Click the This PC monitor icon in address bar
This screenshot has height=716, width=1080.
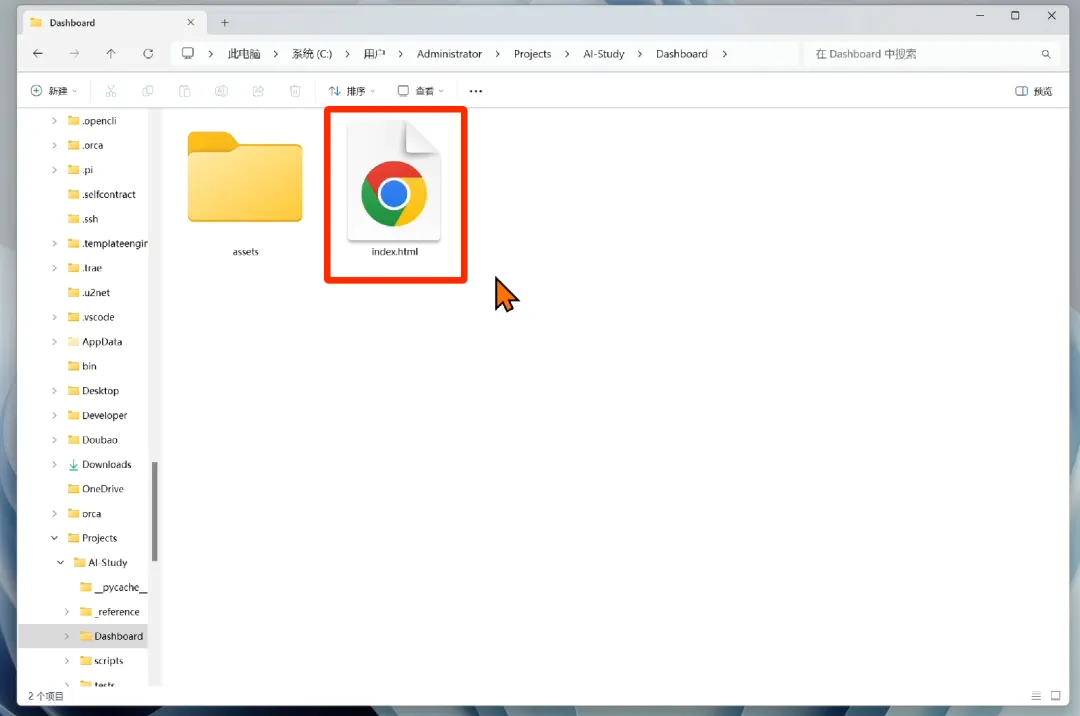(187, 54)
